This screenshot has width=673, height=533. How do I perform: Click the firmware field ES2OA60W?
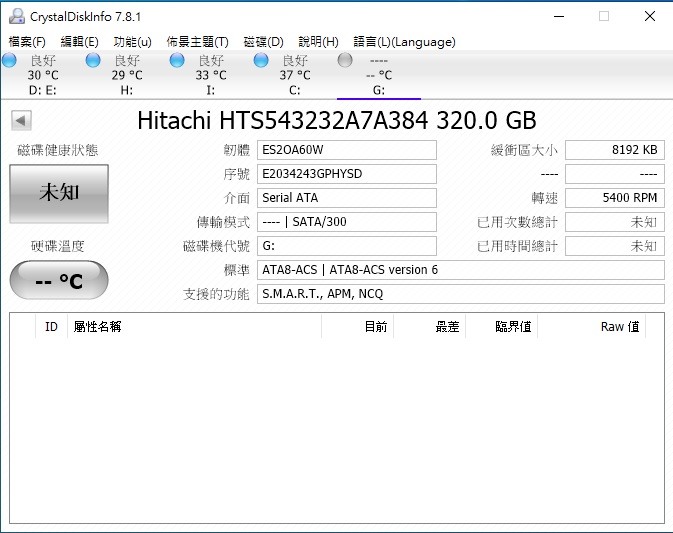347,150
